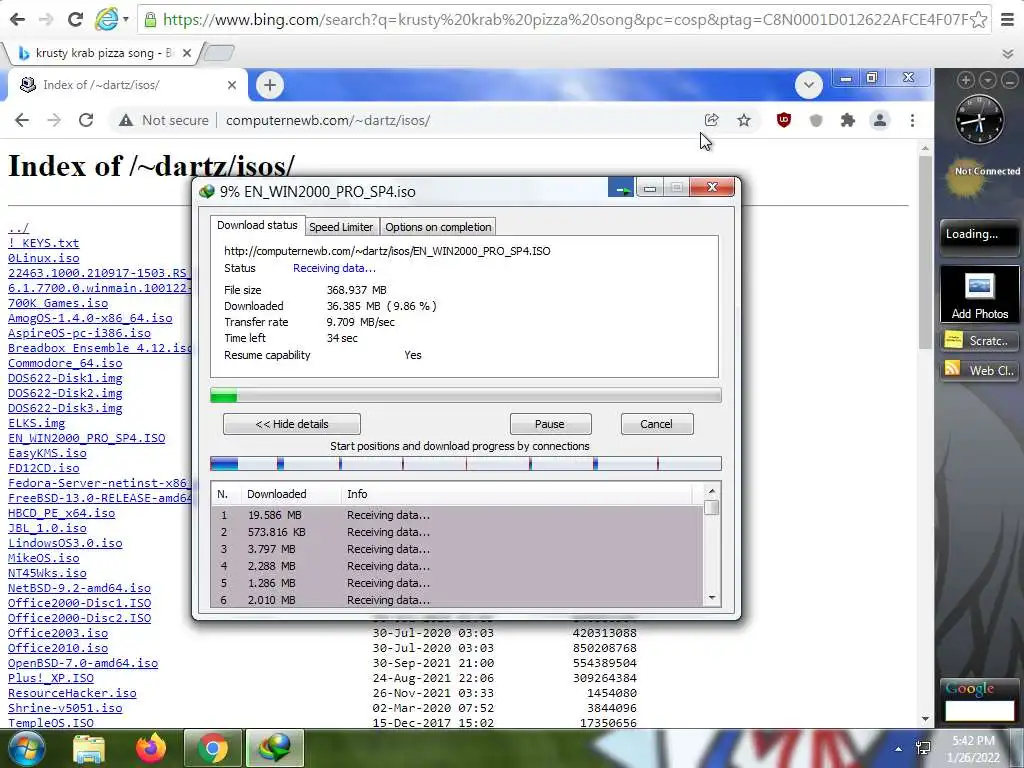This screenshot has height=768, width=1024.
Task: Close the krusty krab pizza song tab
Action: pos(187,53)
